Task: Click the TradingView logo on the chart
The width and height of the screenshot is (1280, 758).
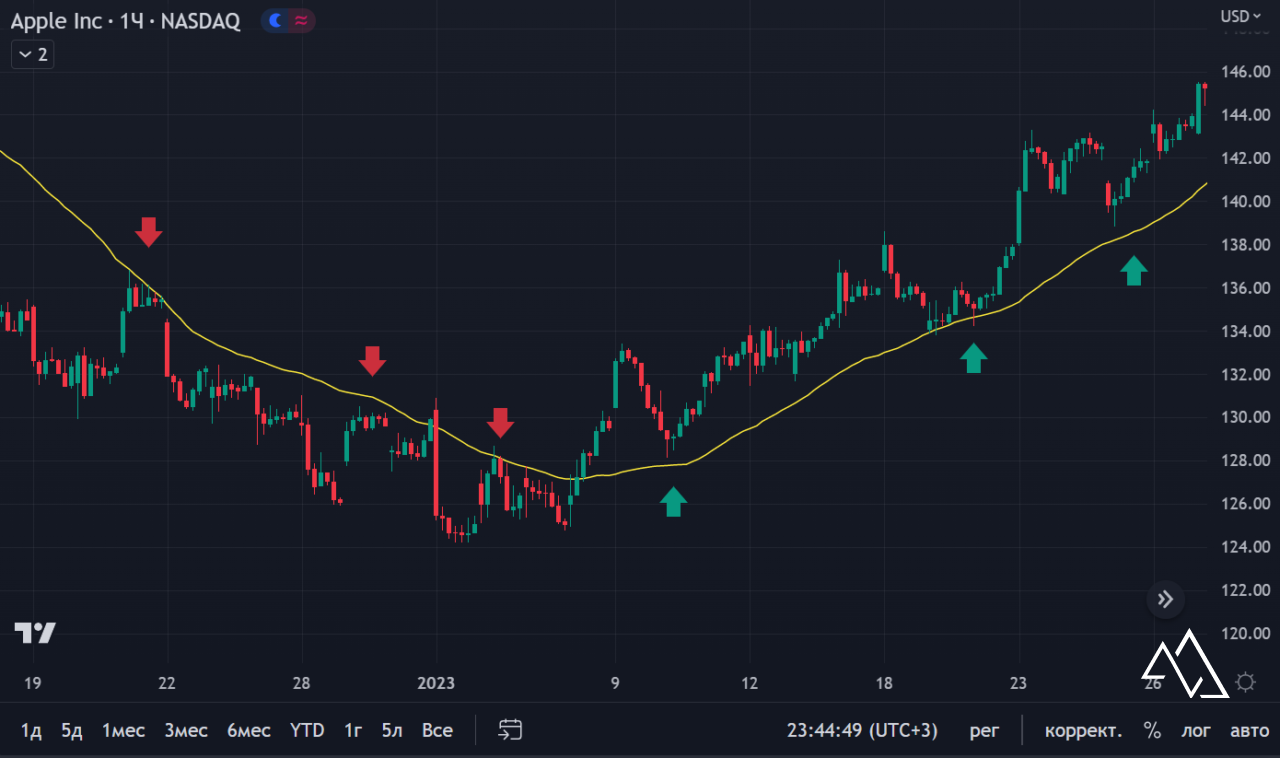Action: coord(35,632)
